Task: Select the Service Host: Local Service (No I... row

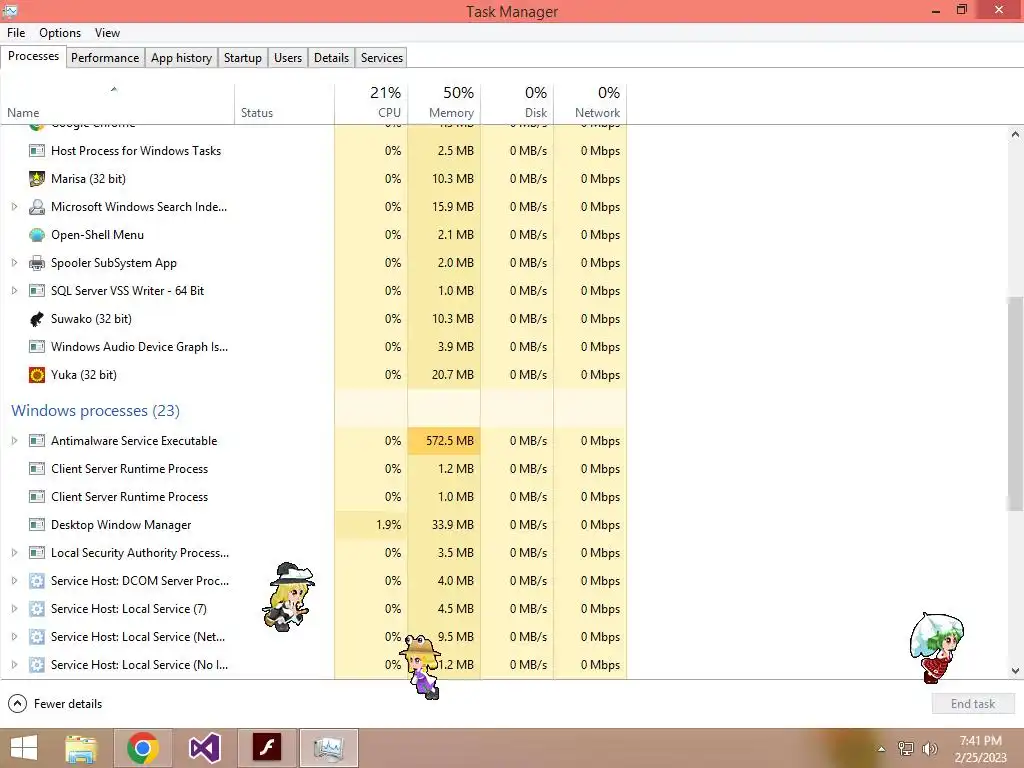Action: [313, 665]
